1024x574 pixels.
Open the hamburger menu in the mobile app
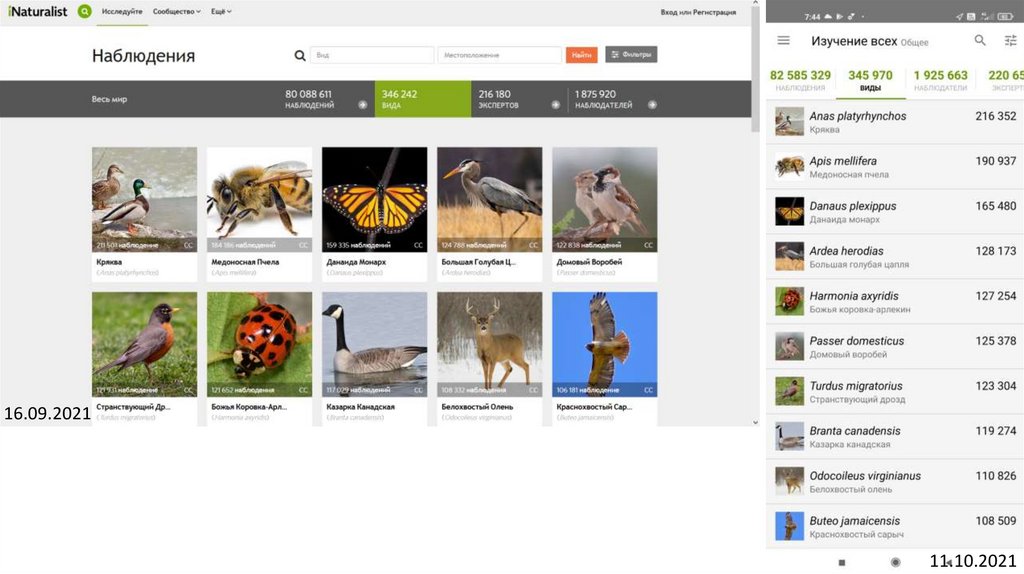point(784,40)
